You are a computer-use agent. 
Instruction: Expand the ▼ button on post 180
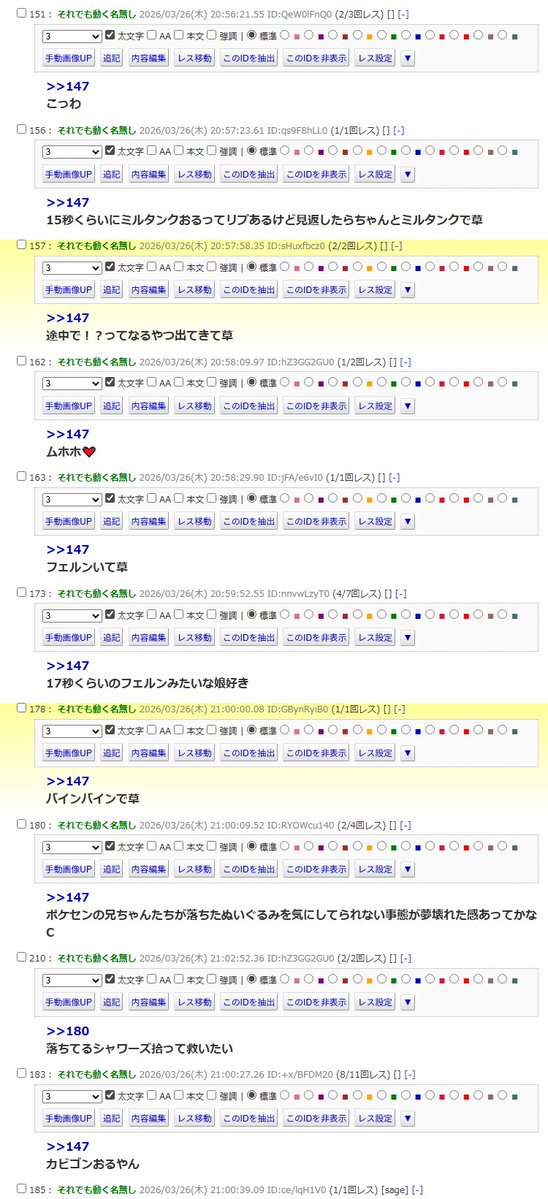(407, 869)
